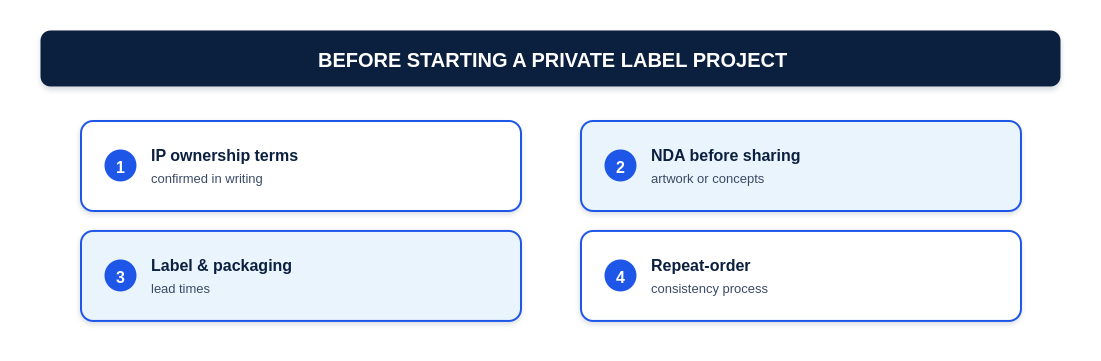This screenshot has width=1101, height=361.
Task: Select the NDA before sharing heading
Action: pos(725,156)
